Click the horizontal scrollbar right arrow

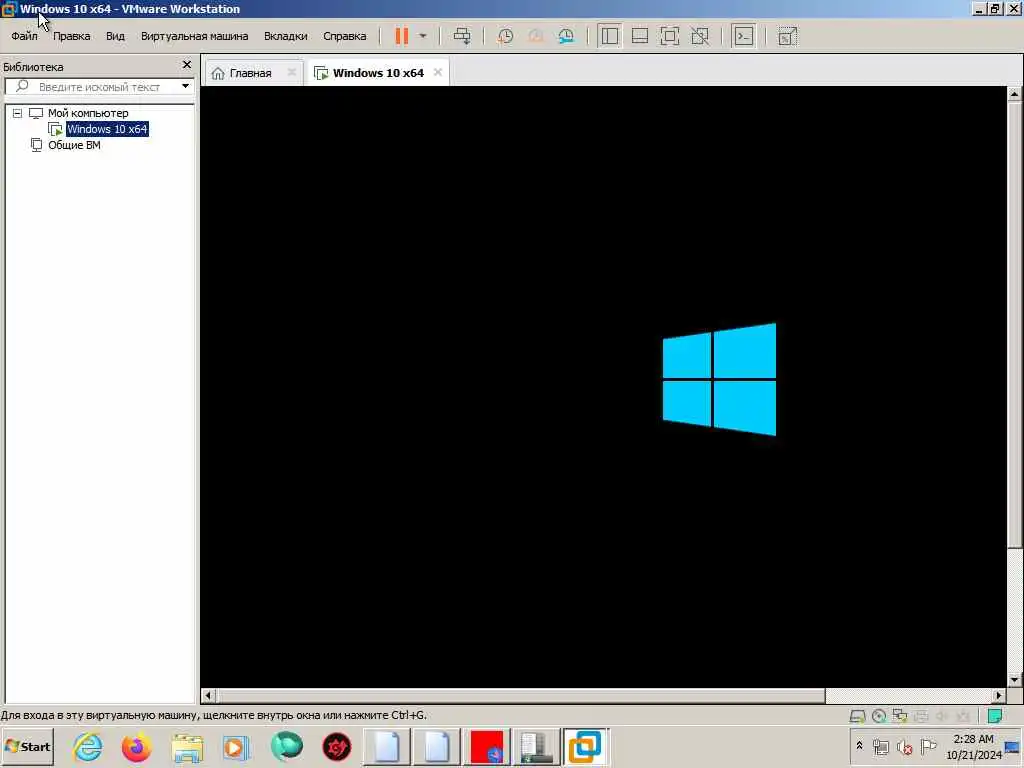(x=999, y=696)
